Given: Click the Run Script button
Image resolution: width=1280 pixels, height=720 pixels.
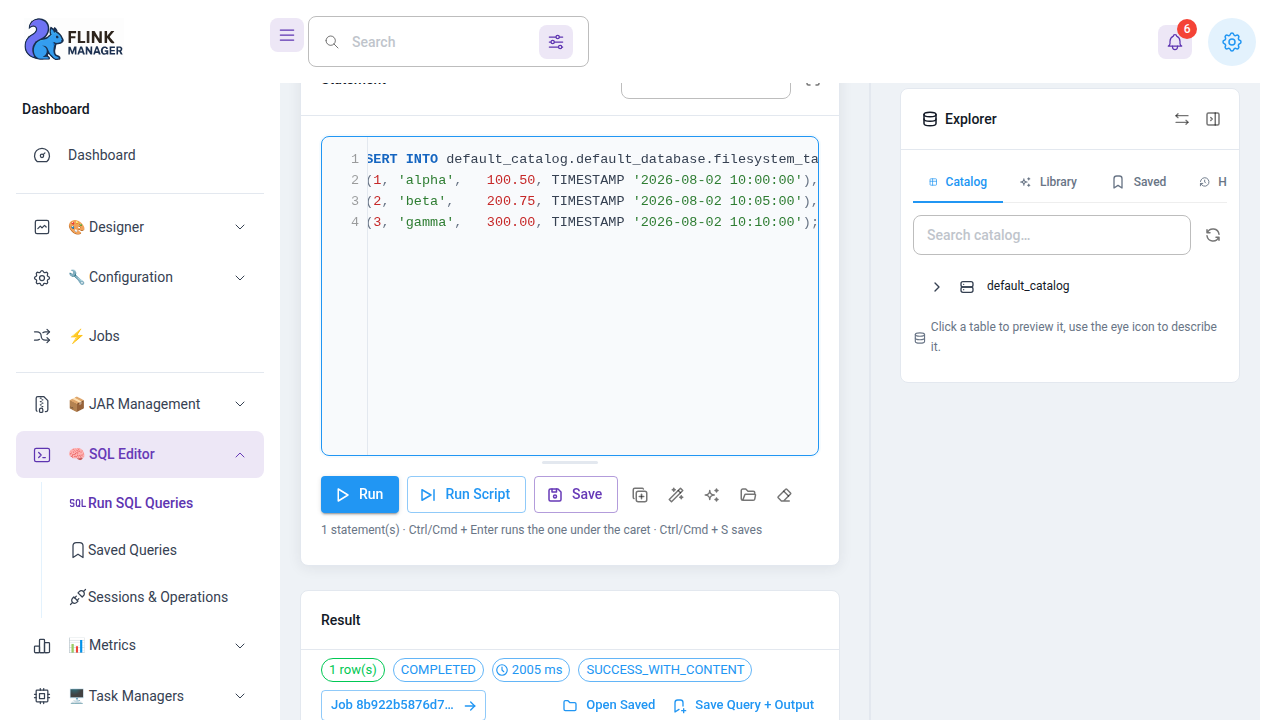Looking at the screenshot, I should 466,495.
